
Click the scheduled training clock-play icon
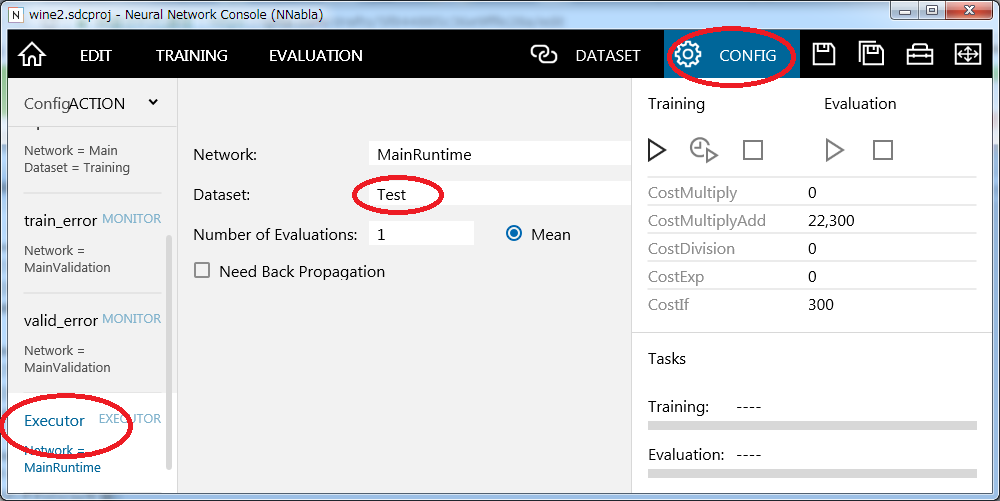tap(704, 150)
